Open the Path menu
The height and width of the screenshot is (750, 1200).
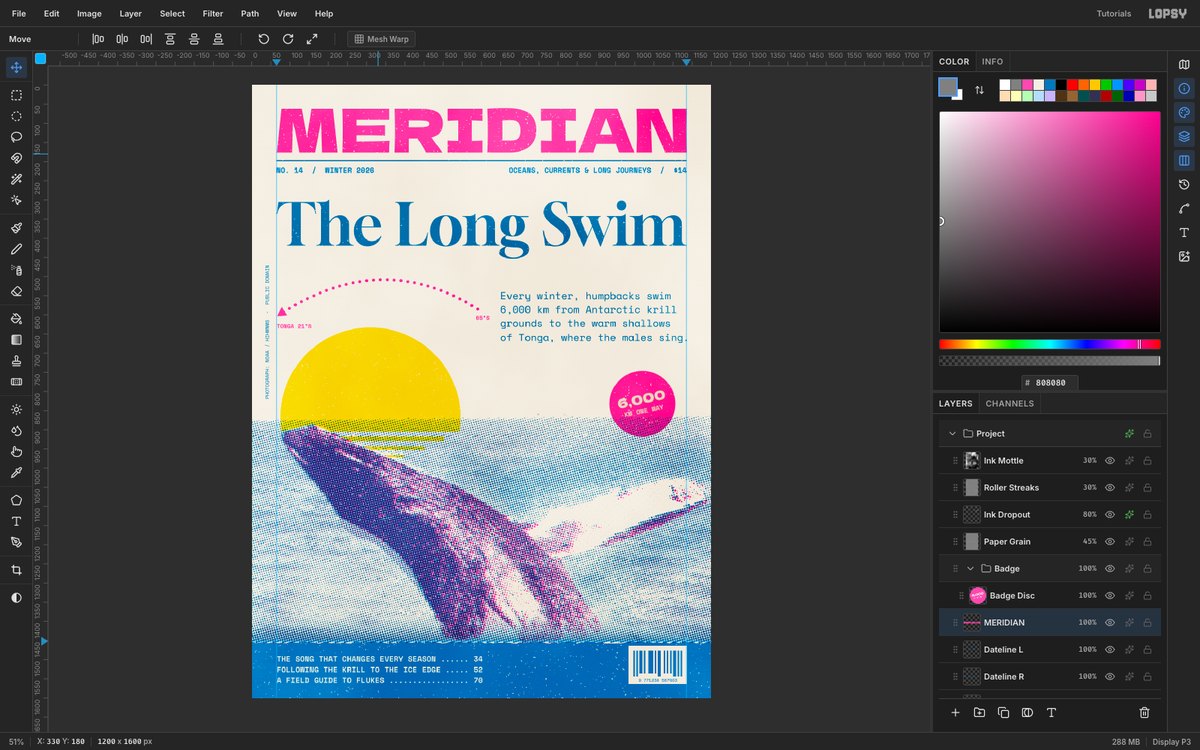point(250,14)
